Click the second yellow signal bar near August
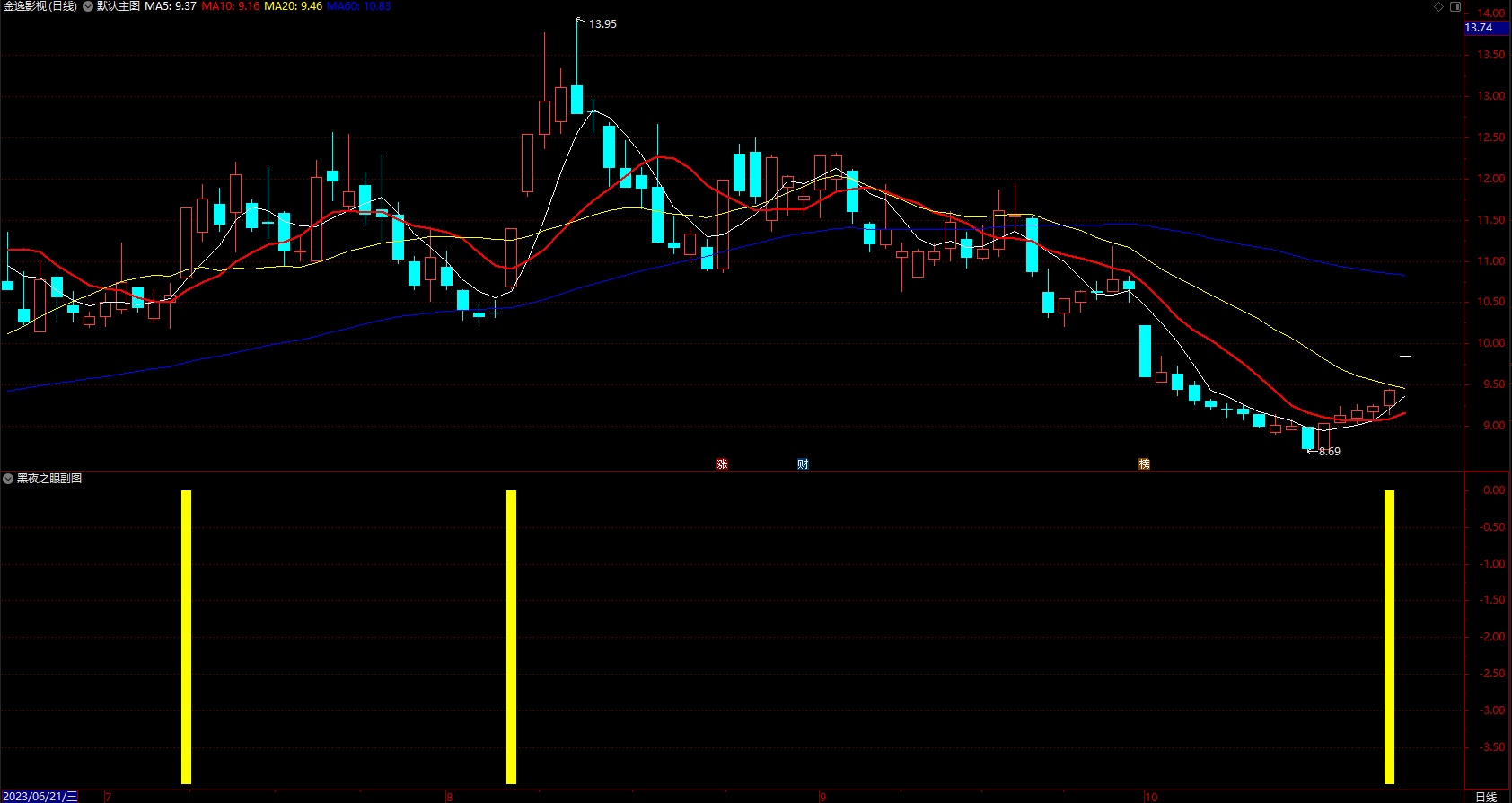 point(511,637)
